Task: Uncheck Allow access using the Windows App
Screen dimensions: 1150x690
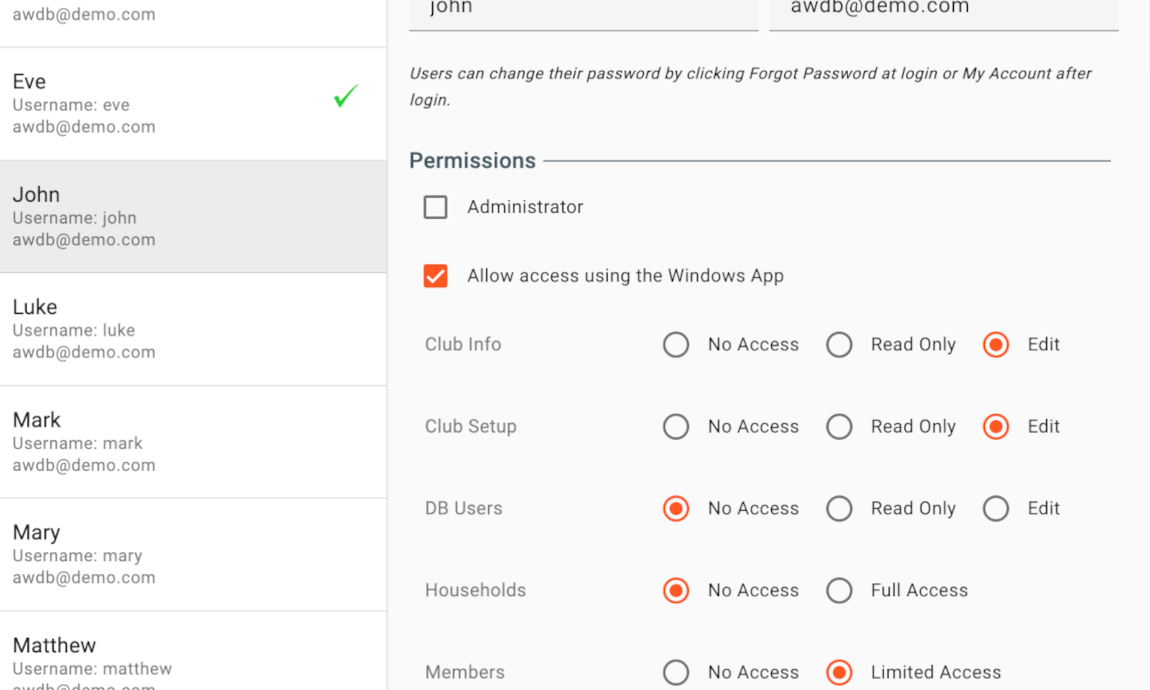Action: (x=435, y=276)
